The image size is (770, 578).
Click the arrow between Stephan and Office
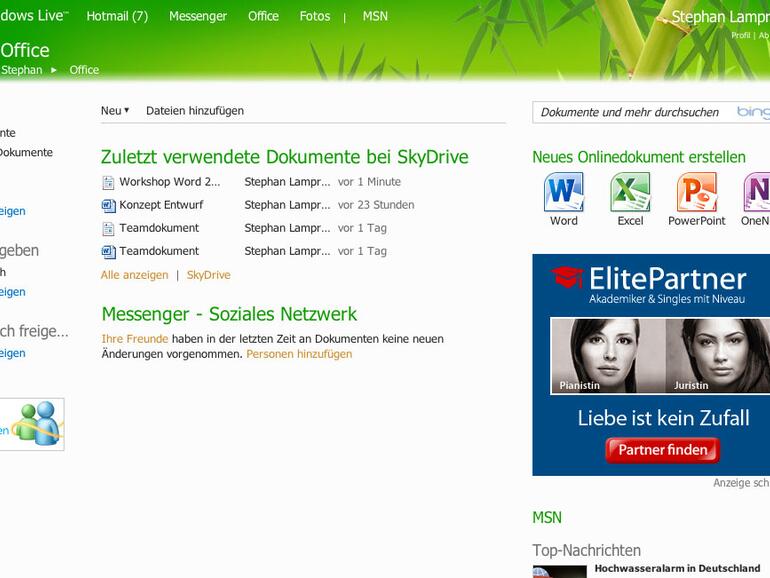click(x=54, y=70)
